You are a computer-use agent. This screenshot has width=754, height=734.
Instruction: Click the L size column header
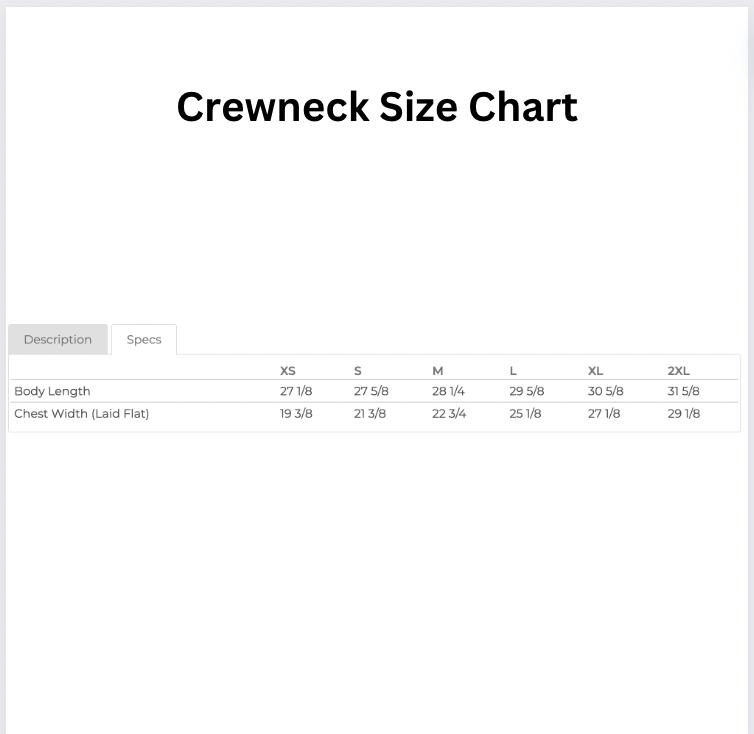tap(513, 371)
